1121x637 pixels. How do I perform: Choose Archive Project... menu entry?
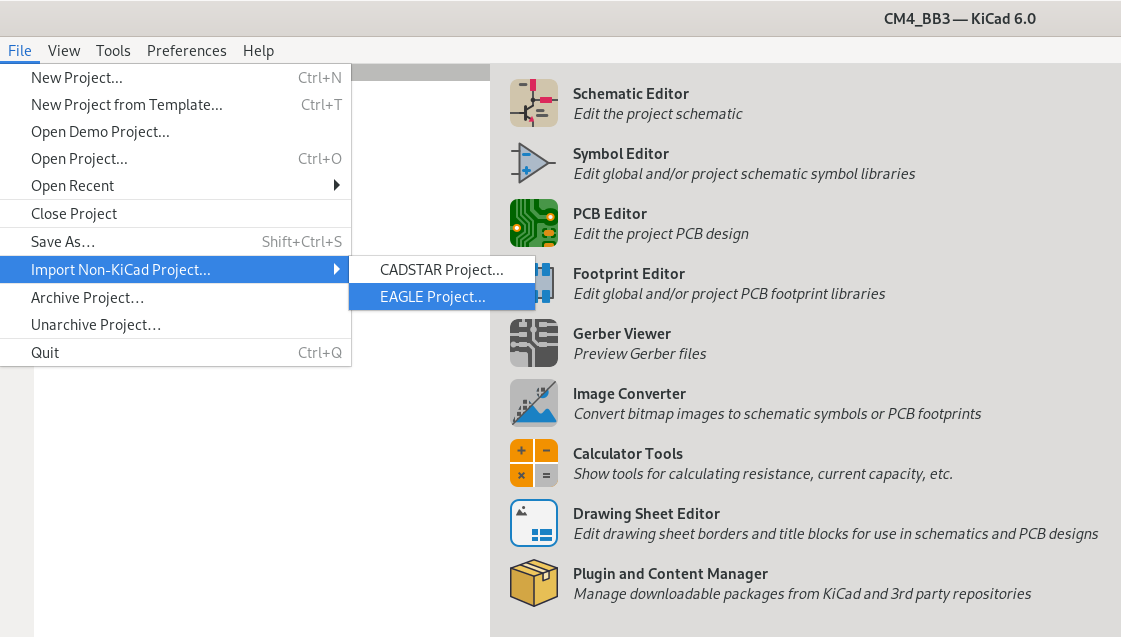coord(87,298)
